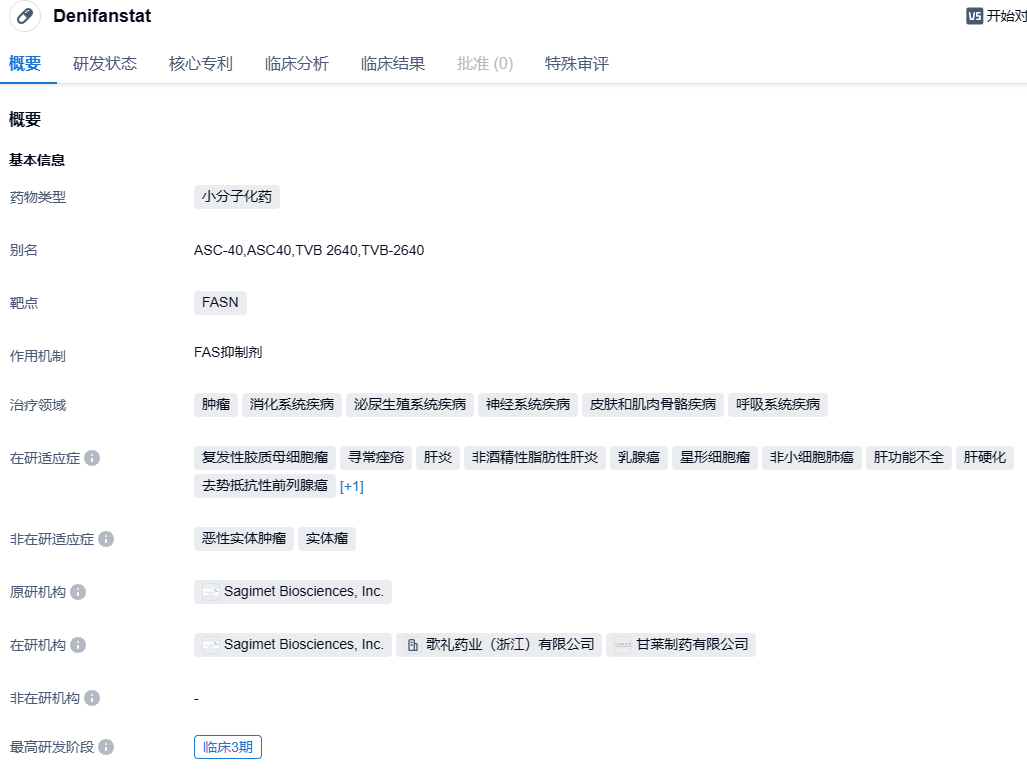Viewport: 1027px width, 779px height.
Task: Click info icon beside 最高研发阶段
Action: coord(106,747)
